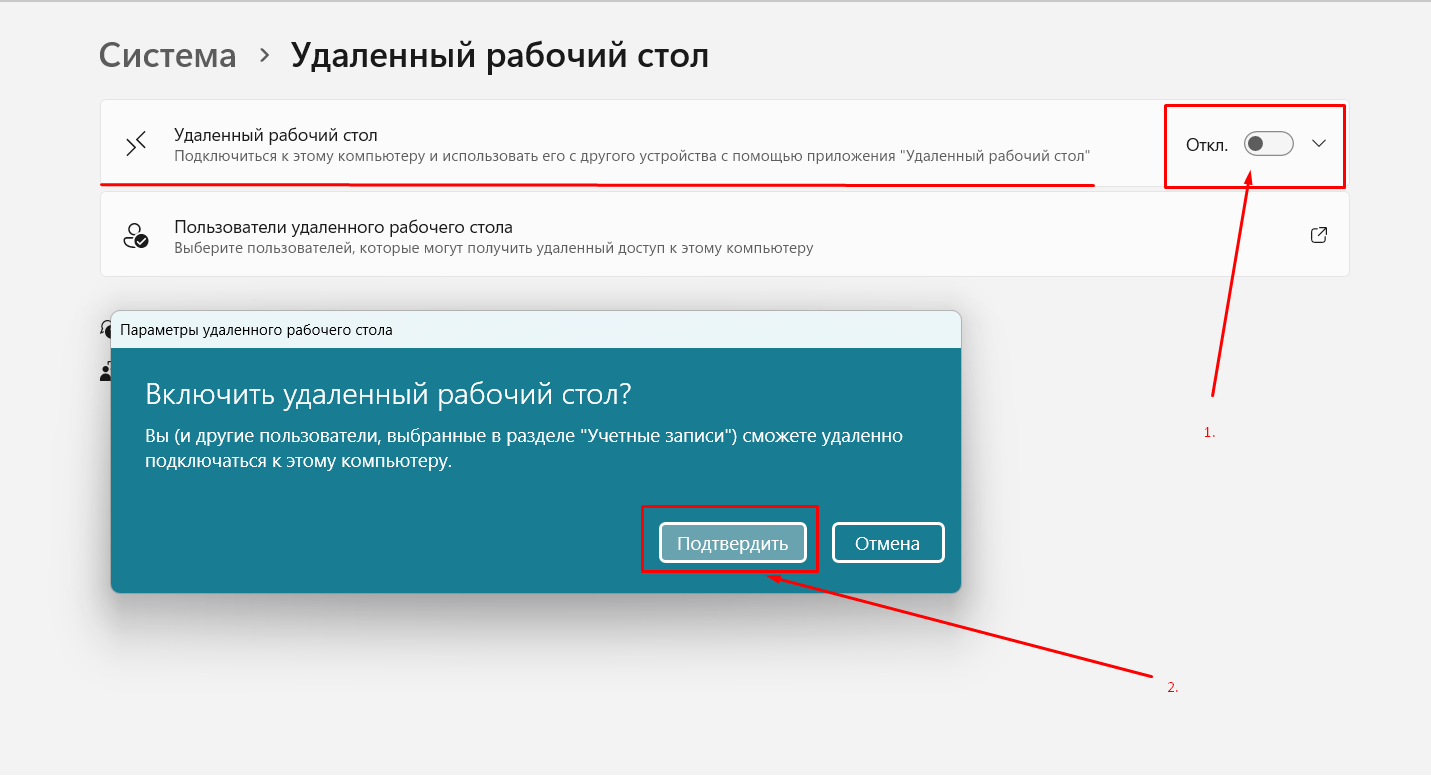1431x778 pixels.
Task: Click the partially hidden feedback person icon
Action: [x=105, y=372]
